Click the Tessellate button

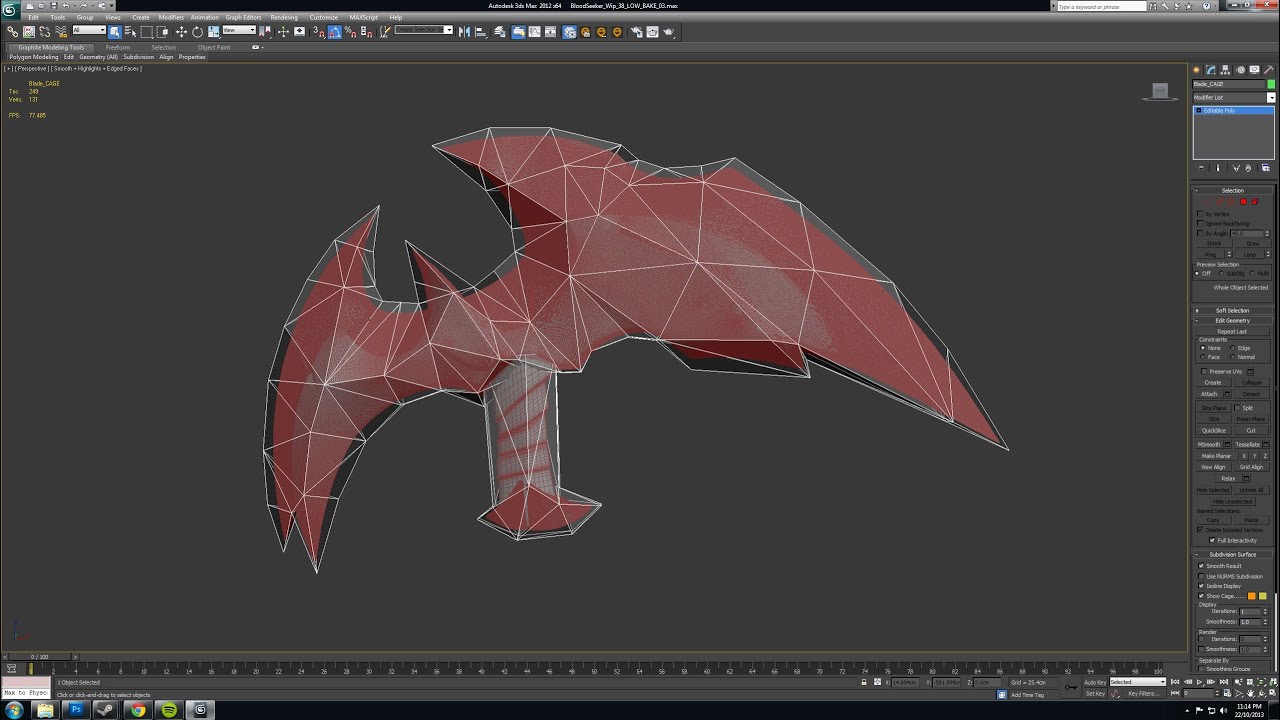[1247, 444]
